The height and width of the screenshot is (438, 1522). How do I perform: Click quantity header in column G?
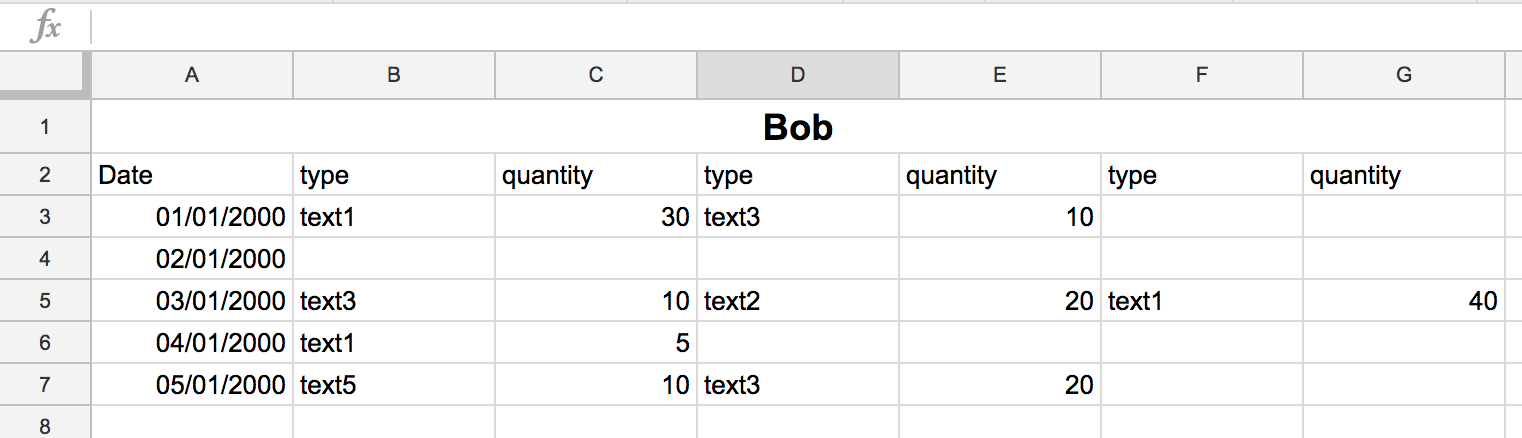1403,176
